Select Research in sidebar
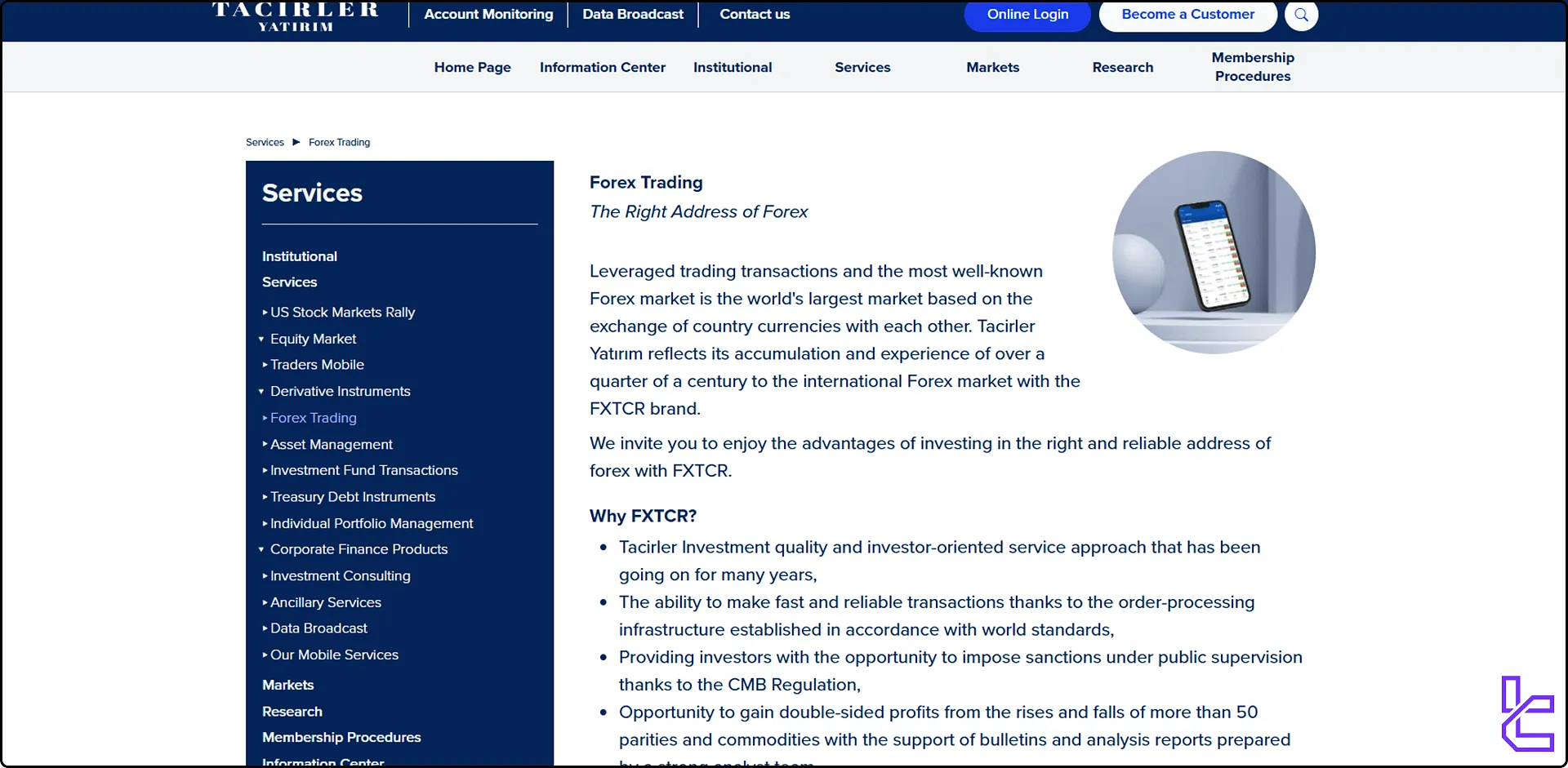This screenshot has width=1568, height=768. click(x=292, y=712)
